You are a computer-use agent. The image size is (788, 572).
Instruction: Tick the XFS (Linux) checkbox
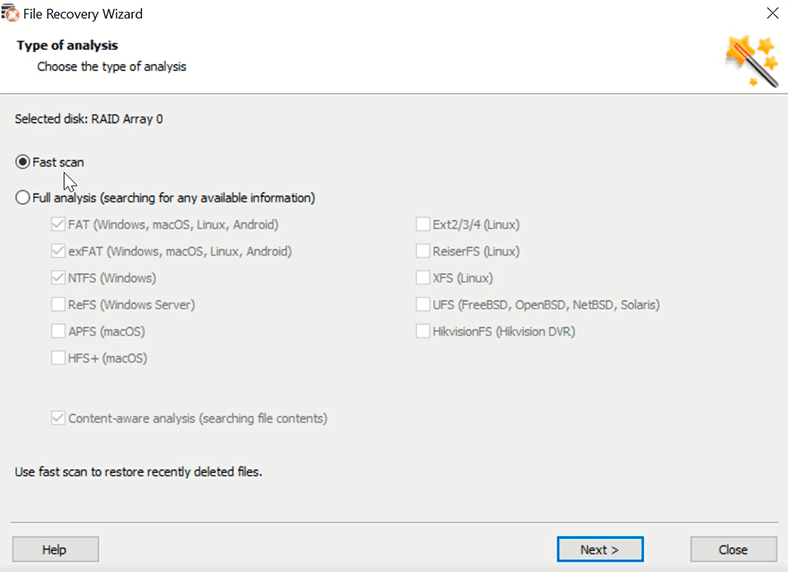(423, 277)
